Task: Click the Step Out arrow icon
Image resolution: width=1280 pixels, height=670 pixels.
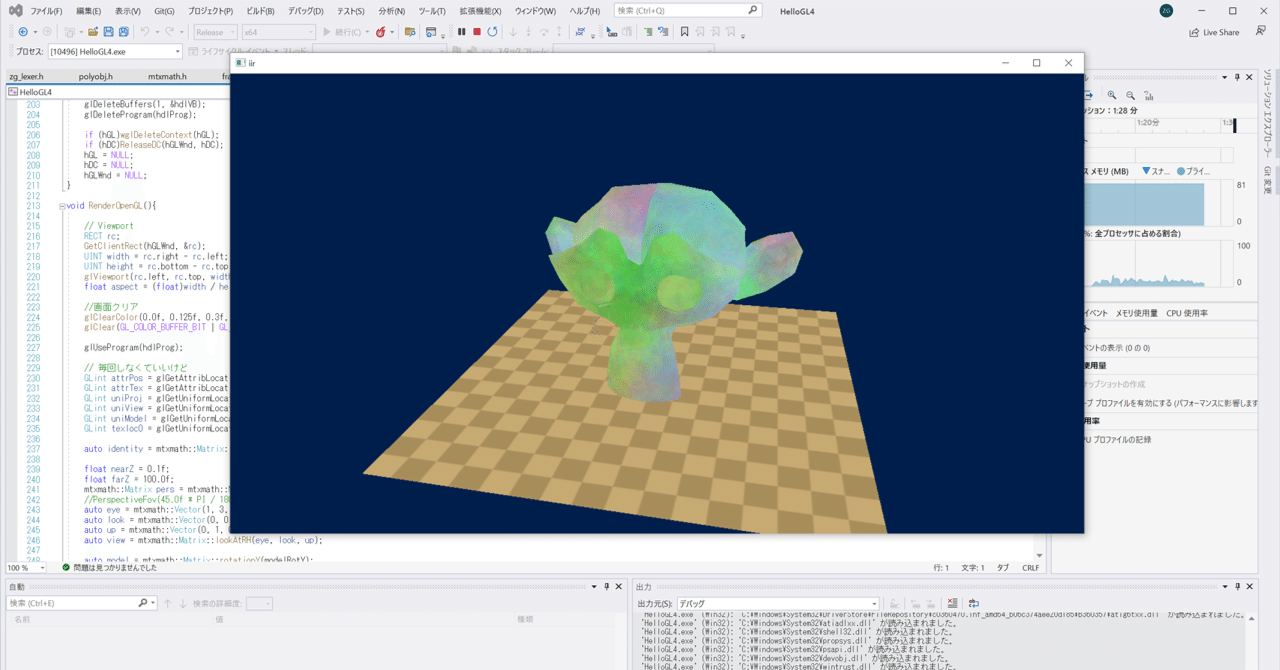Action: tap(559, 32)
